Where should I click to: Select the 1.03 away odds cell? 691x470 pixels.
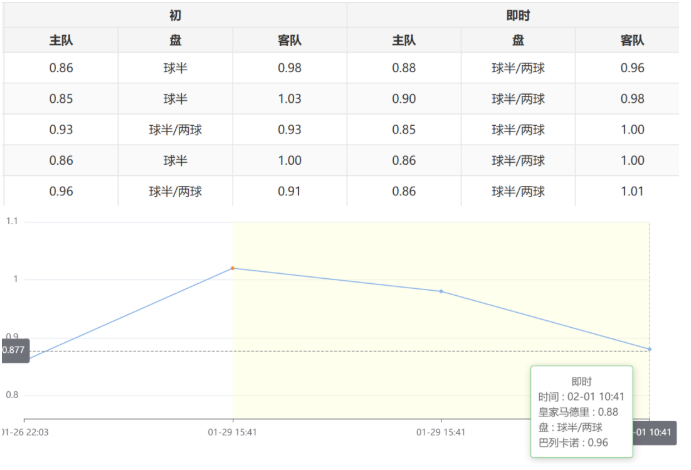coord(290,99)
